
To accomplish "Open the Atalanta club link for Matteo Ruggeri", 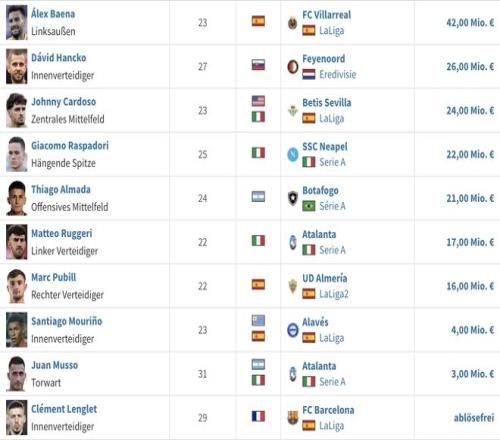I will point(319,234).
